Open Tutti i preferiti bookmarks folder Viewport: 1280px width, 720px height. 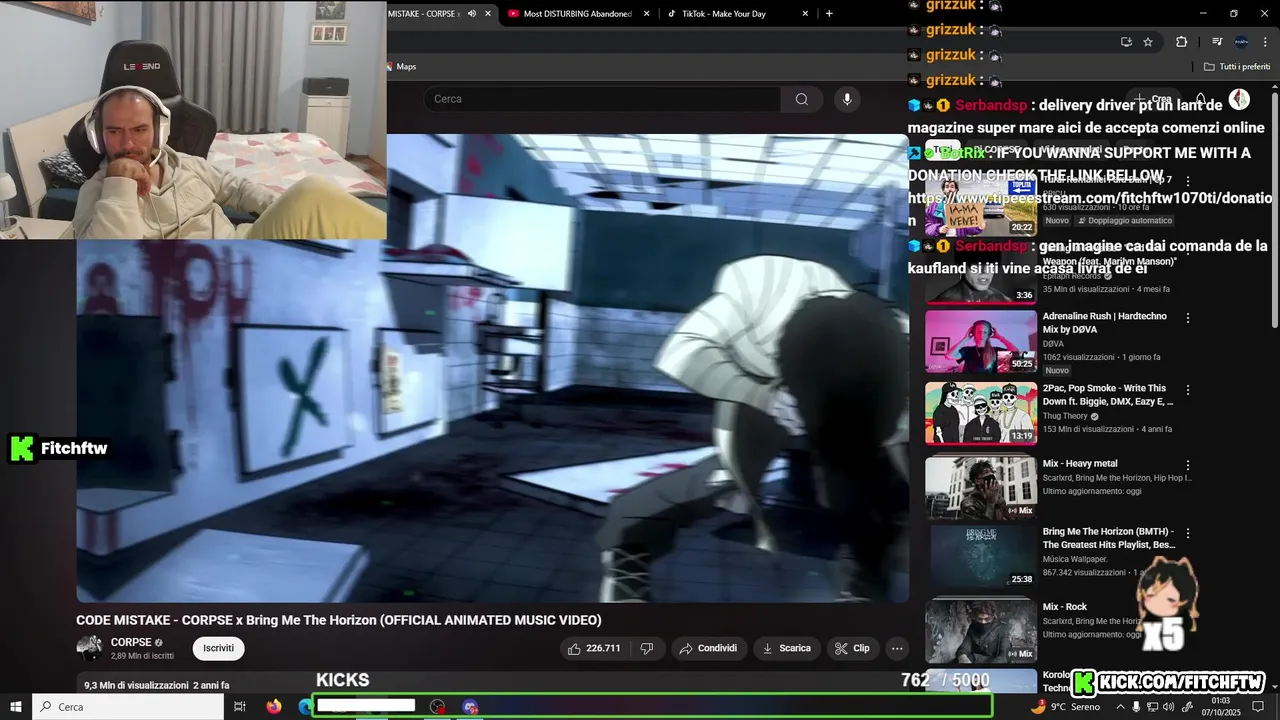pos(1237,67)
